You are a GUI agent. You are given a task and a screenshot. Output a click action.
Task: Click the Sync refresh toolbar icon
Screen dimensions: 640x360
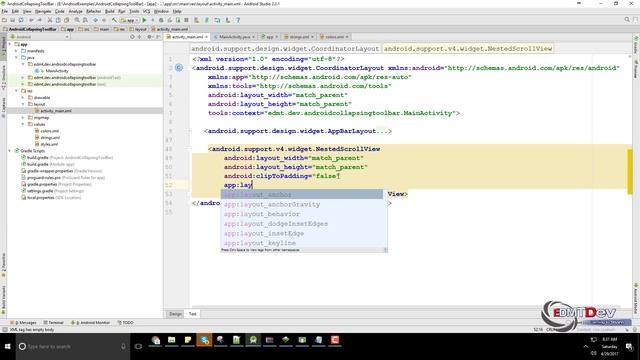(21, 20)
